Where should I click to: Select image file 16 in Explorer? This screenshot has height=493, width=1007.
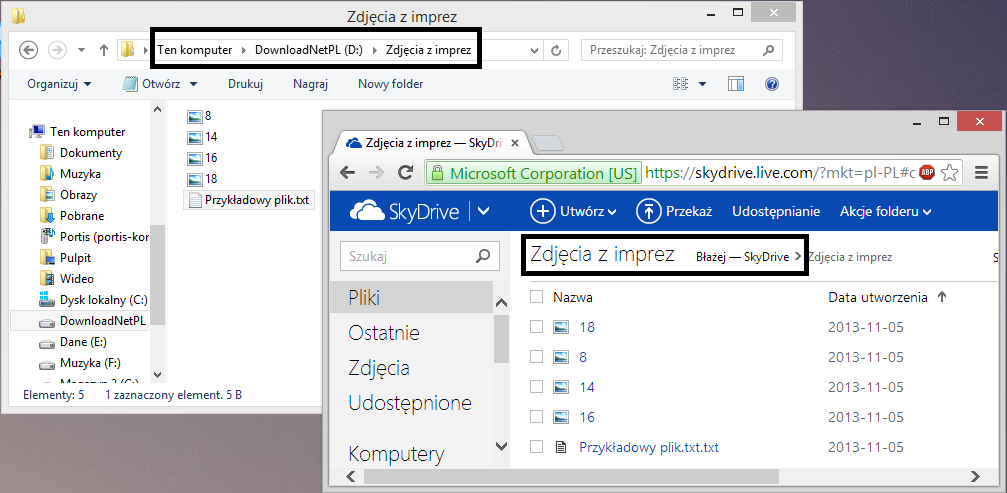point(202,158)
